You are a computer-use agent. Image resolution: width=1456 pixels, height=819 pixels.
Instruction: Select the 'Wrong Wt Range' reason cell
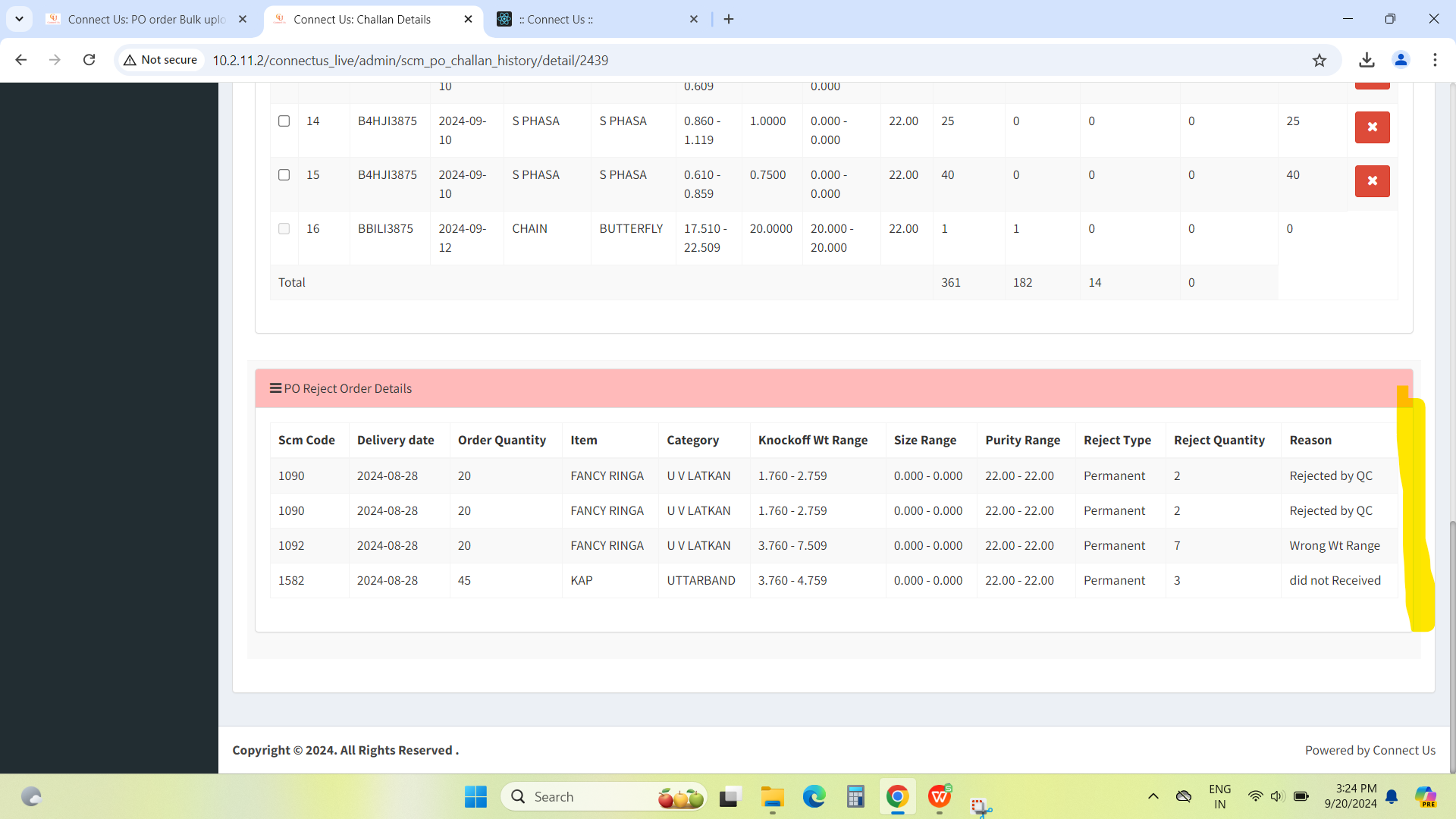point(1335,545)
